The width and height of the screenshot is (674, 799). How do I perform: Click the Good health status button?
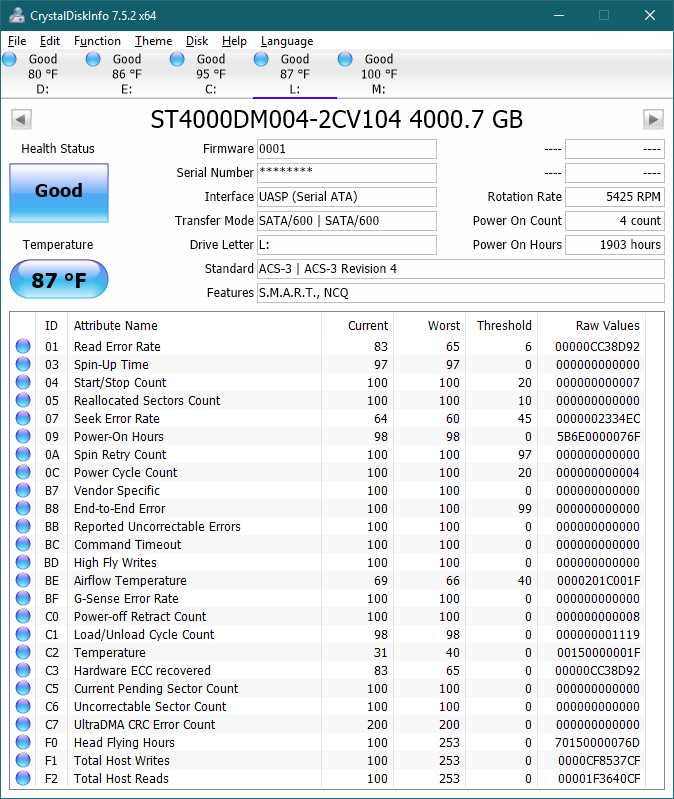tap(58, 192)
